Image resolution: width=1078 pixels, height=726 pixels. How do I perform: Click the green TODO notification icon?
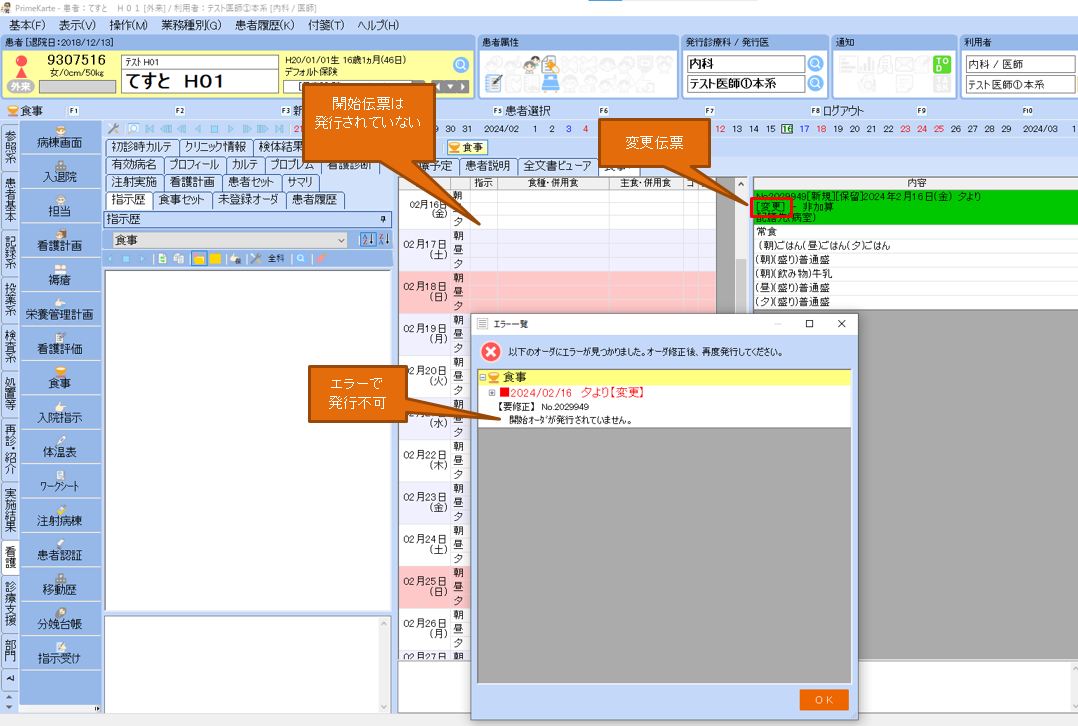pos(942,65)
